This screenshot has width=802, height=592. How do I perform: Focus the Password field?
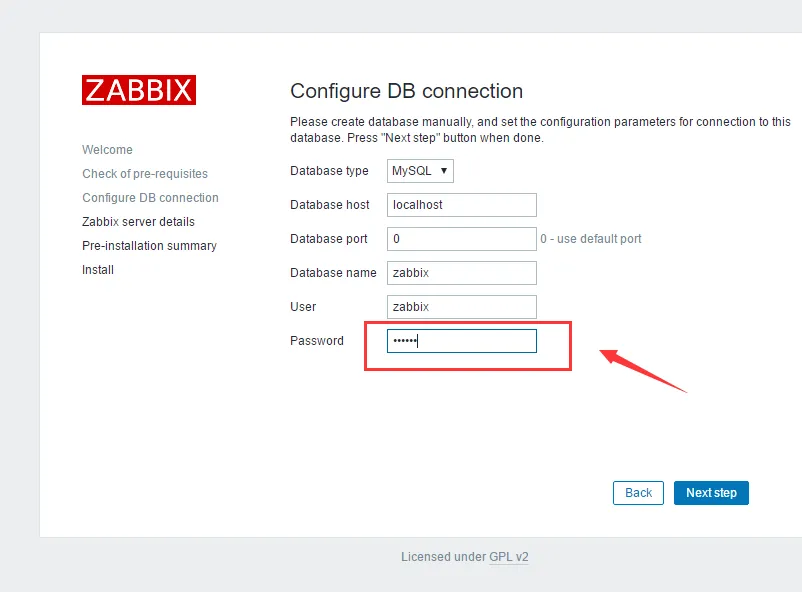pos(461,341)
